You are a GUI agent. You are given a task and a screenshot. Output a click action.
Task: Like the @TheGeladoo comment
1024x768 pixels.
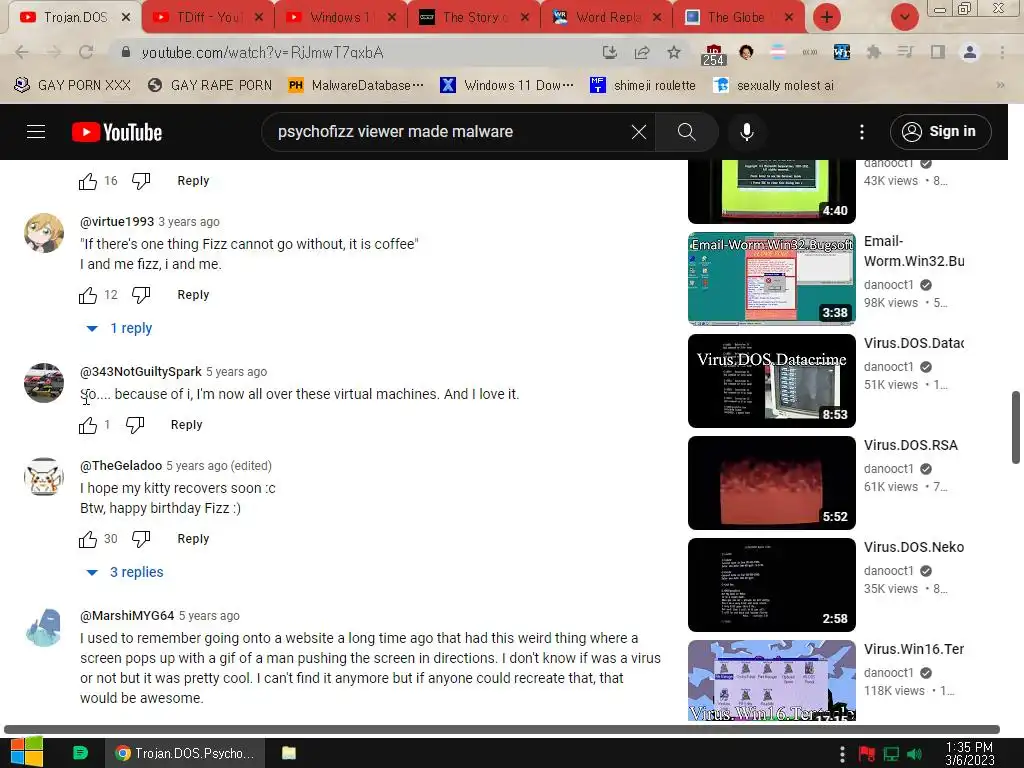pos(88,539)
